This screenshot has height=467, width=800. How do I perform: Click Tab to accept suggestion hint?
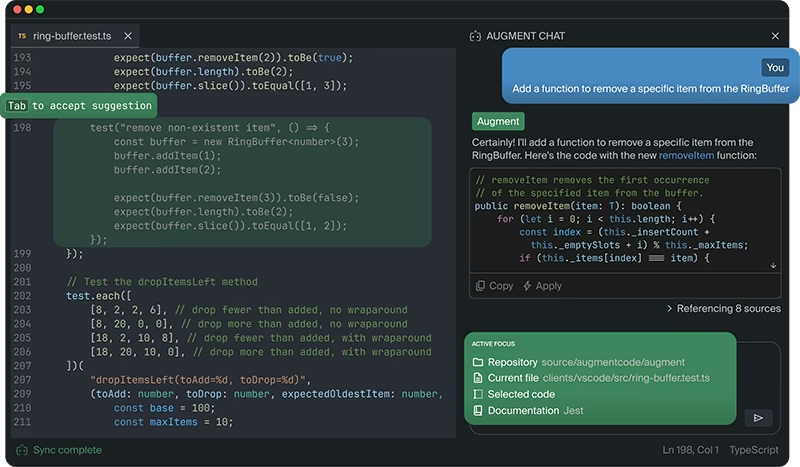79,106
